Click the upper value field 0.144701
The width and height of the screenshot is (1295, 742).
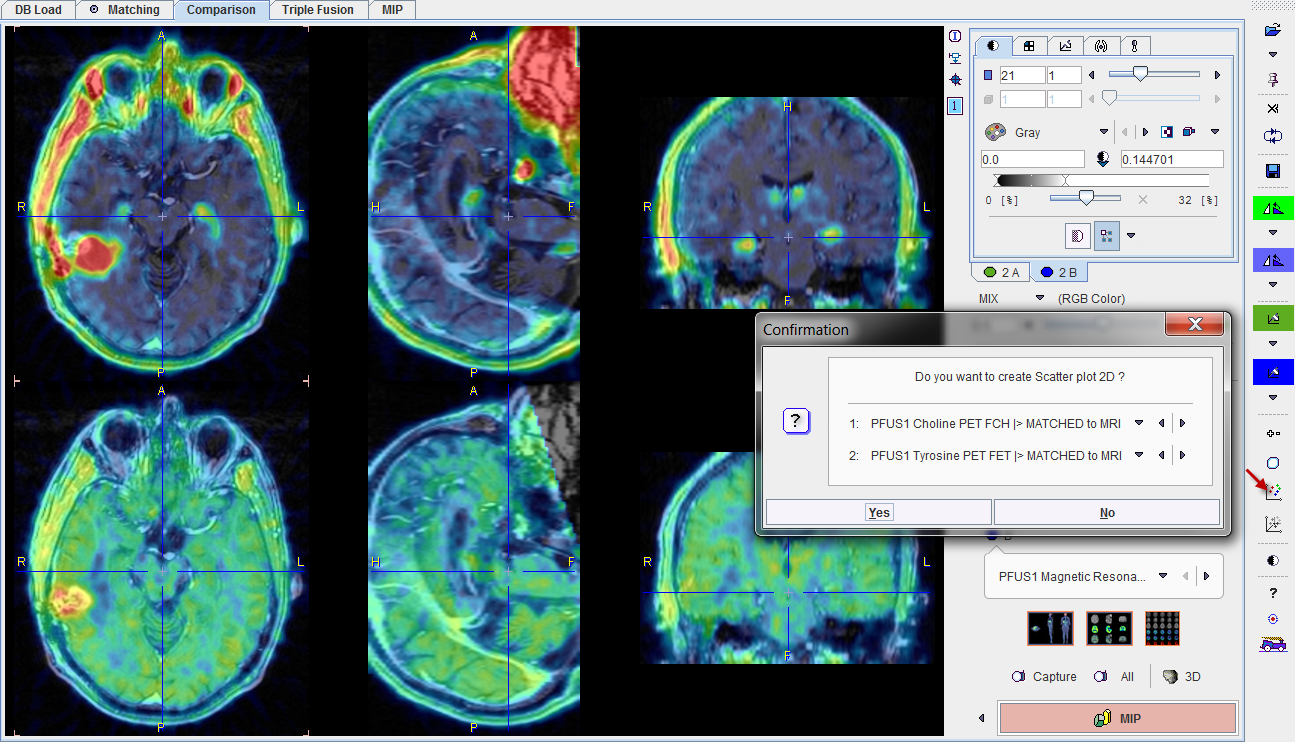[1172, 159]
